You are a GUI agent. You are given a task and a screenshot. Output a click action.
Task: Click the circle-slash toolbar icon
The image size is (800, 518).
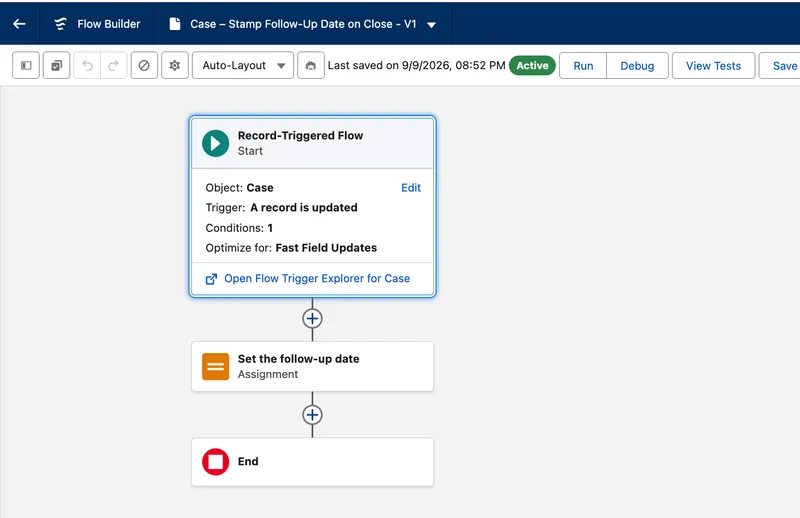point(144,65)
